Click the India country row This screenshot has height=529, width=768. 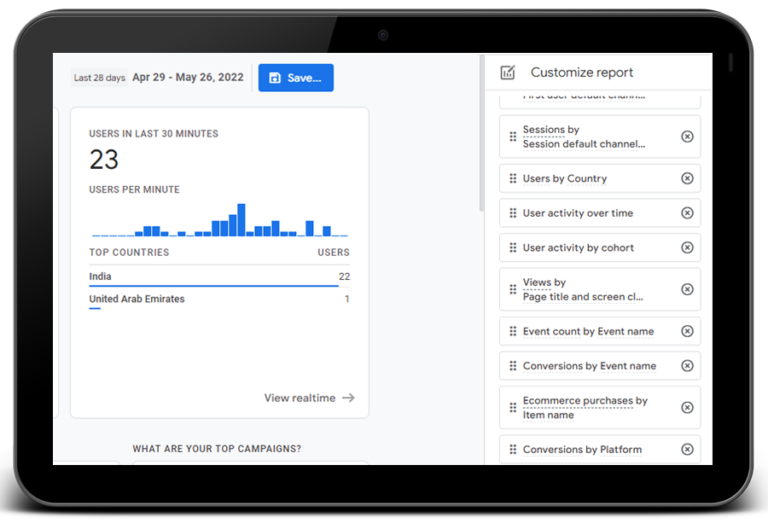pyautogui.click(x=219, y=277)
